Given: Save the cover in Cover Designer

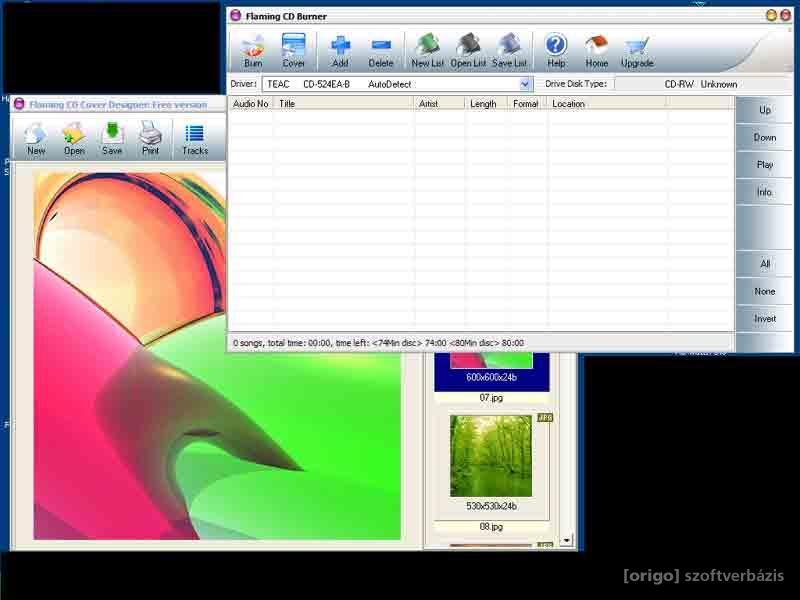Looking at the screenshot, I should point(112,139).
